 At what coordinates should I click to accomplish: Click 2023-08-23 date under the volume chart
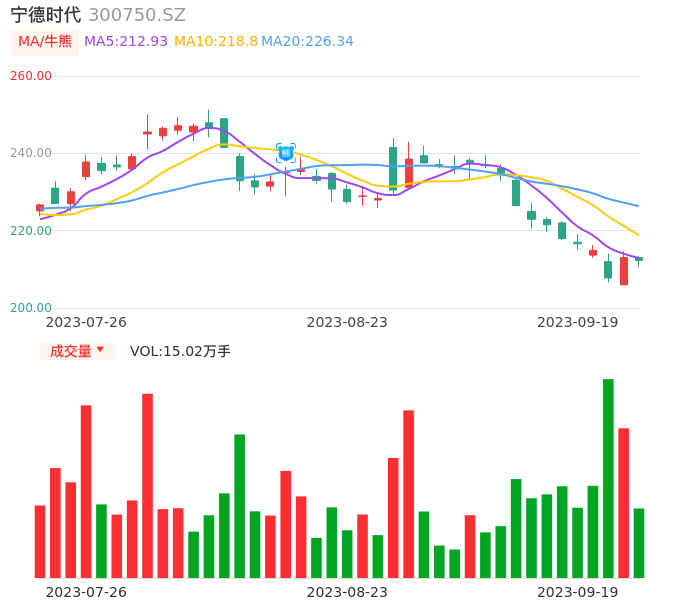(347, 592)
